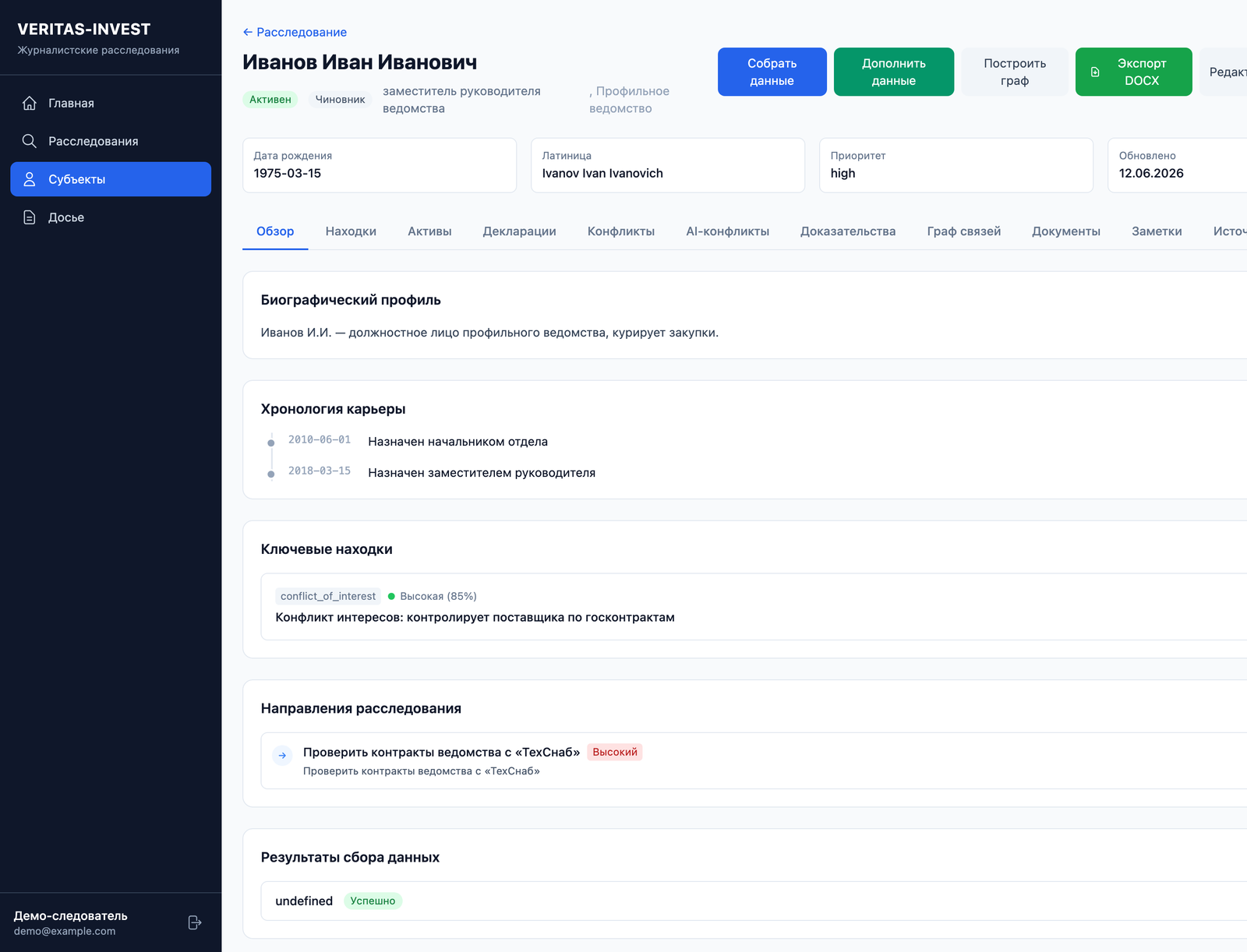Click the заместитель руководителя ведомства position text
Screen dimensions: 1247x952
461,100
